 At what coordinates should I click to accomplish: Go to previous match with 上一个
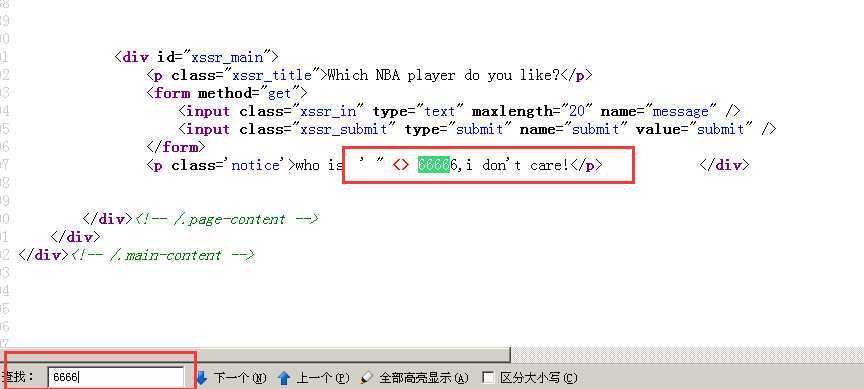pyautogui.click(x=314, y=378)
